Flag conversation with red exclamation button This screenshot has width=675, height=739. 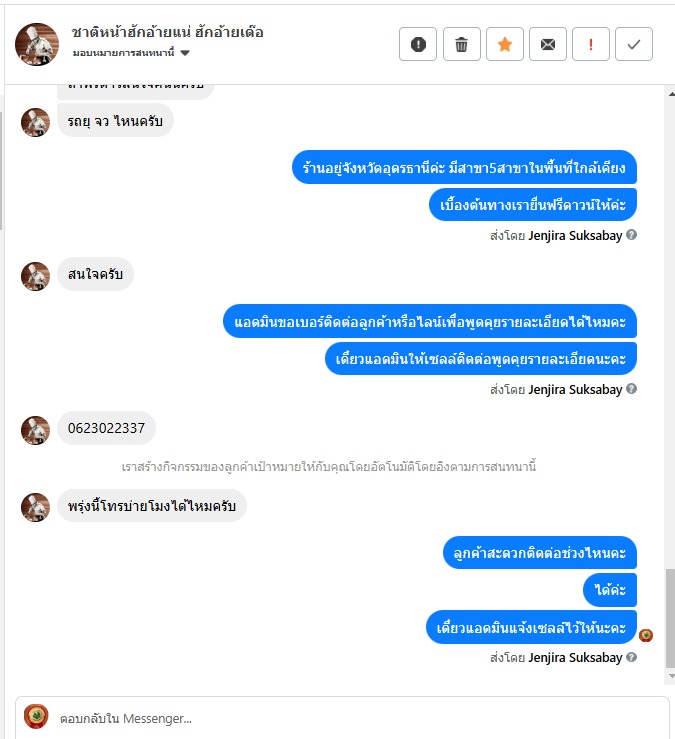591,44
